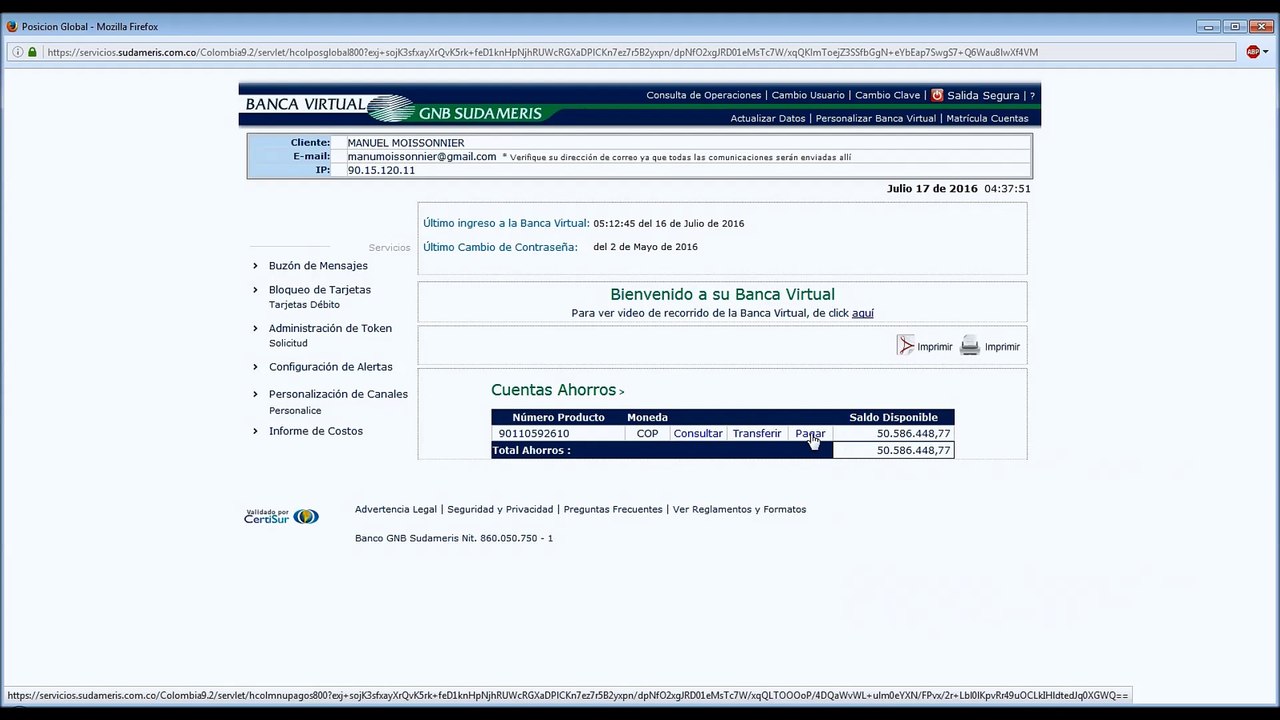The width and height of the screenshot is (1280, 720).
Task: Click Pagar for account 90110592610
Action: click(809, 433)
